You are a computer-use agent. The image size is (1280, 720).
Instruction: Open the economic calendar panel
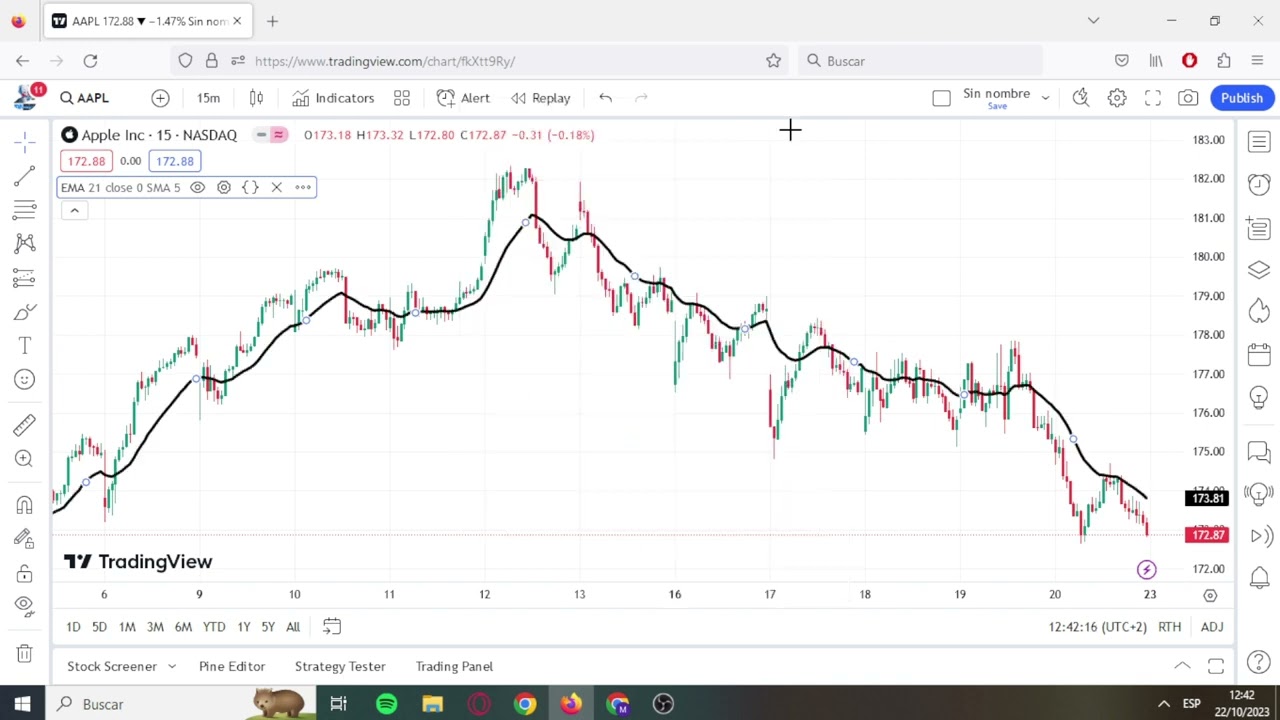pyautogui.click(x=1259, y=354)
